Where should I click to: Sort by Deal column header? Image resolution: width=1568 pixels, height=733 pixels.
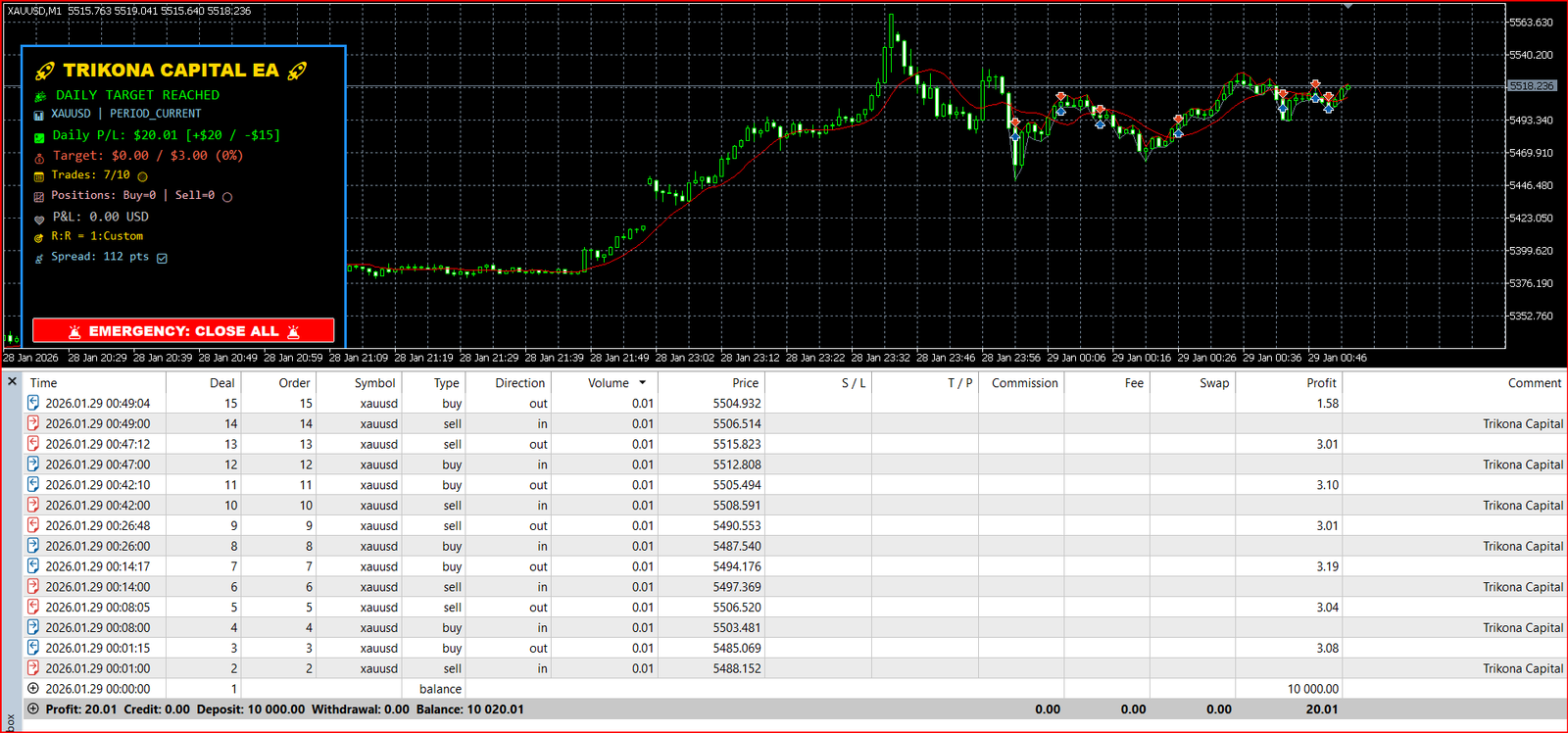[222, 383]
